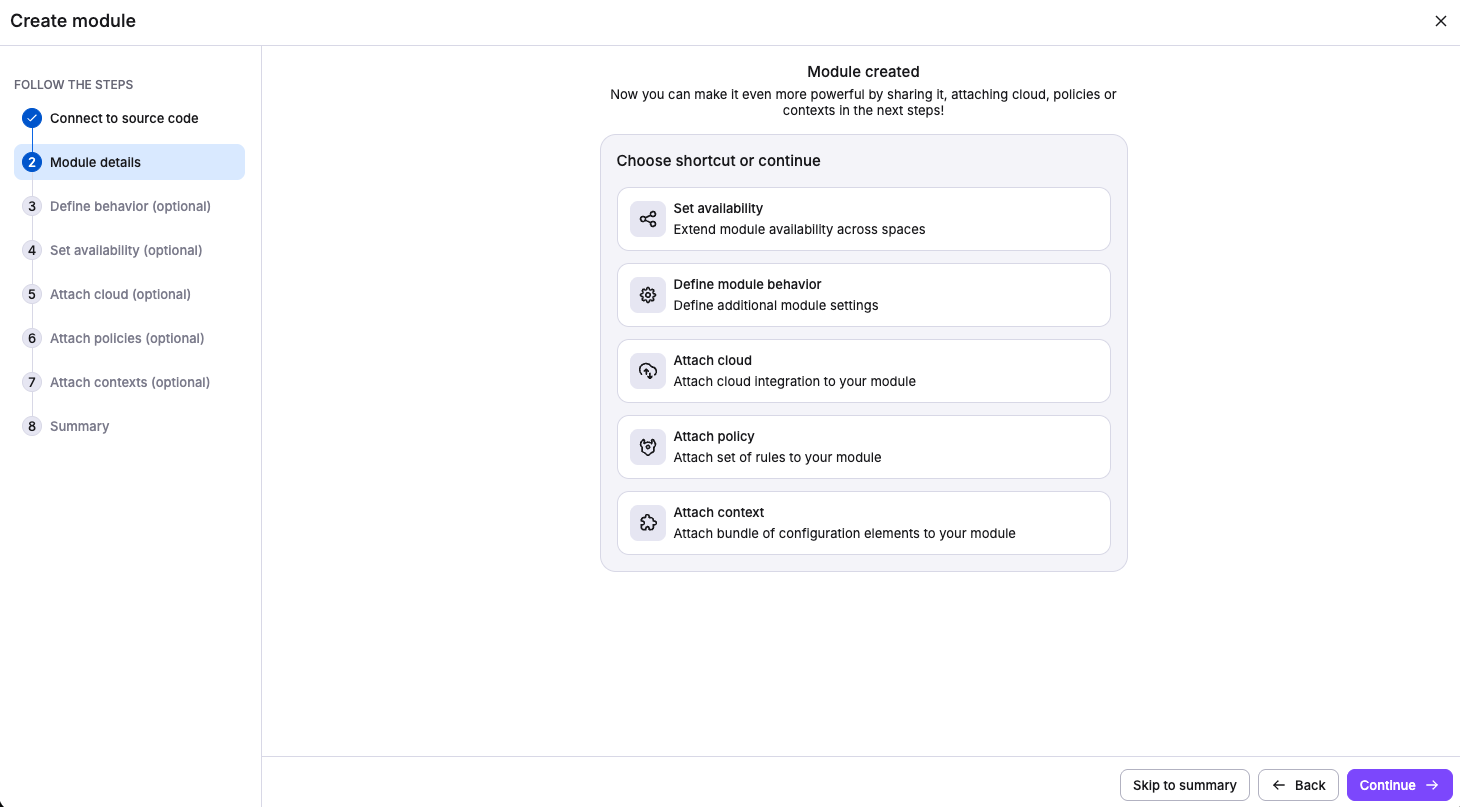Viewport: 1460px width, 807px height.
Task: Jump to the Summary step
Action: [x=79, y=426]
